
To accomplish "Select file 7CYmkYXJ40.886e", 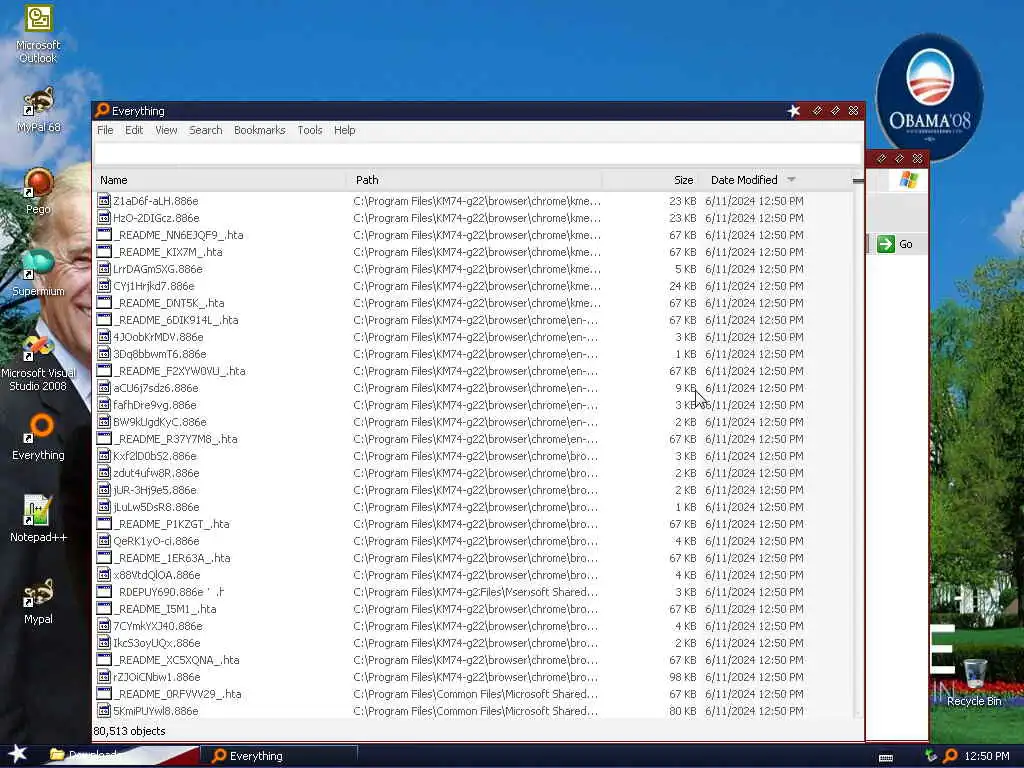I will click(157, 625).
